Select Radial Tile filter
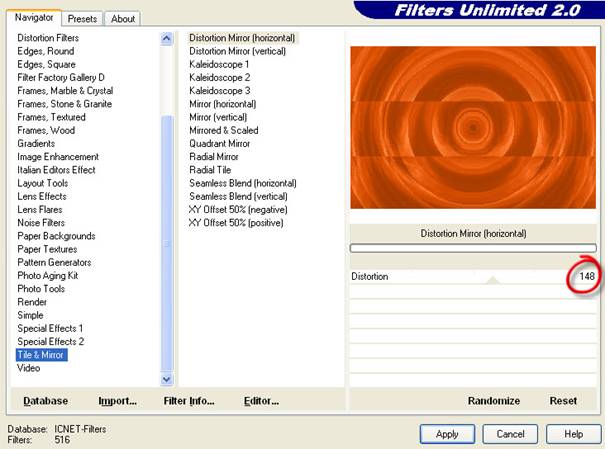 (210, 170)
